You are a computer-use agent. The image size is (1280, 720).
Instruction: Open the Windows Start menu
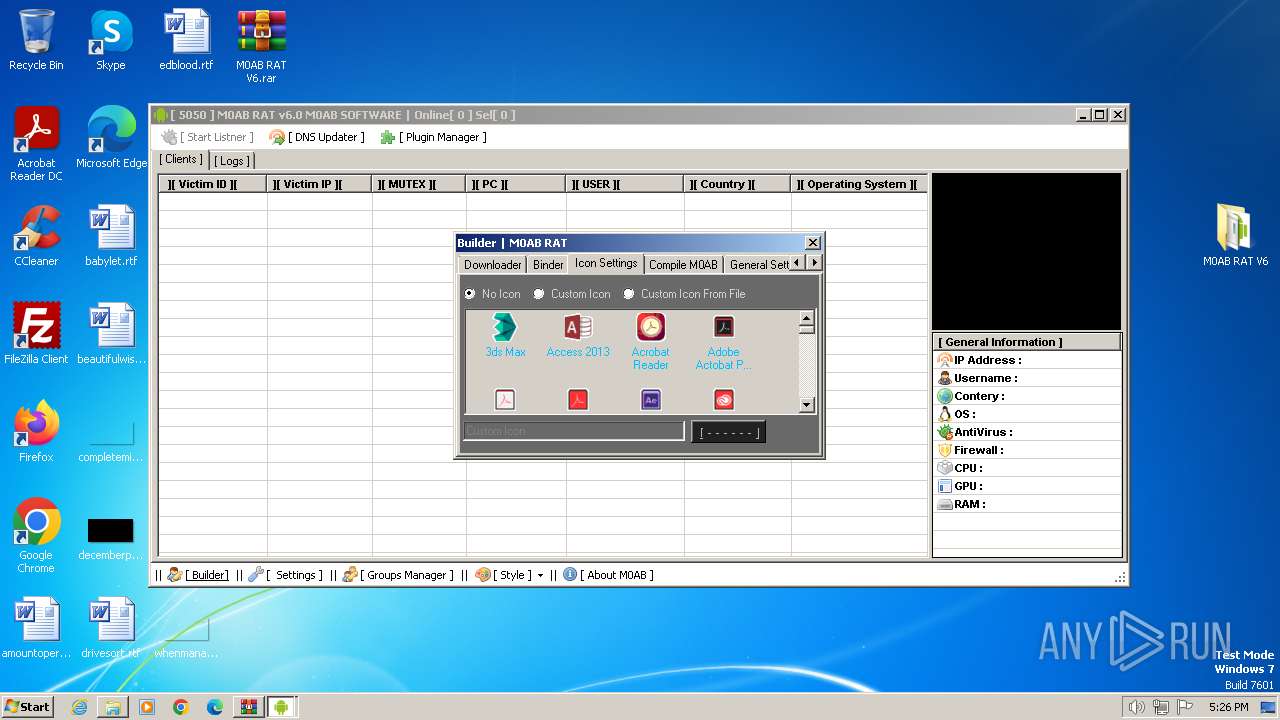pyautogui.click(x=28, y=707)
